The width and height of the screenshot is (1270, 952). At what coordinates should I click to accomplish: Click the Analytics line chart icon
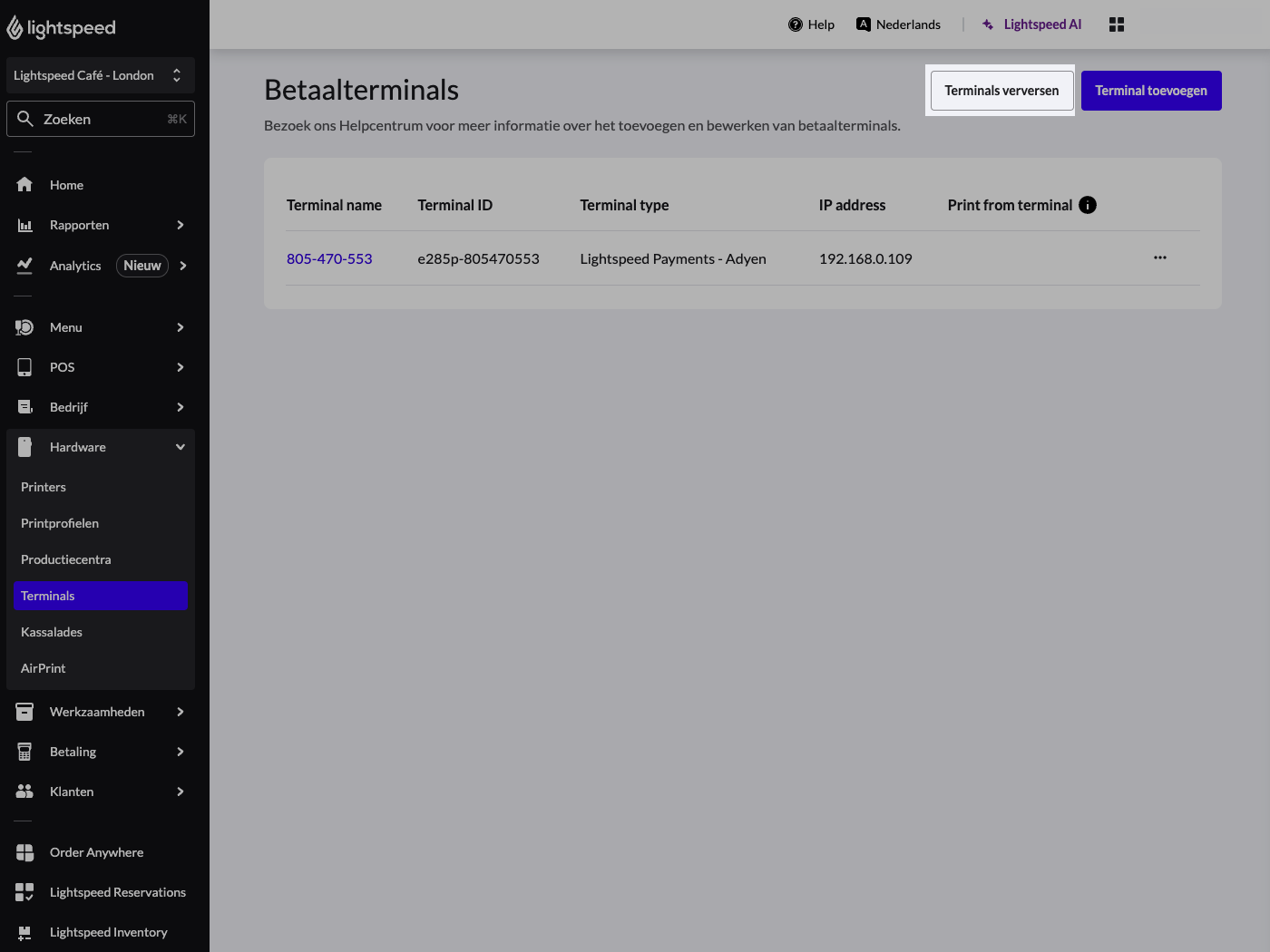pyautogui.click(x=24, y=266)
